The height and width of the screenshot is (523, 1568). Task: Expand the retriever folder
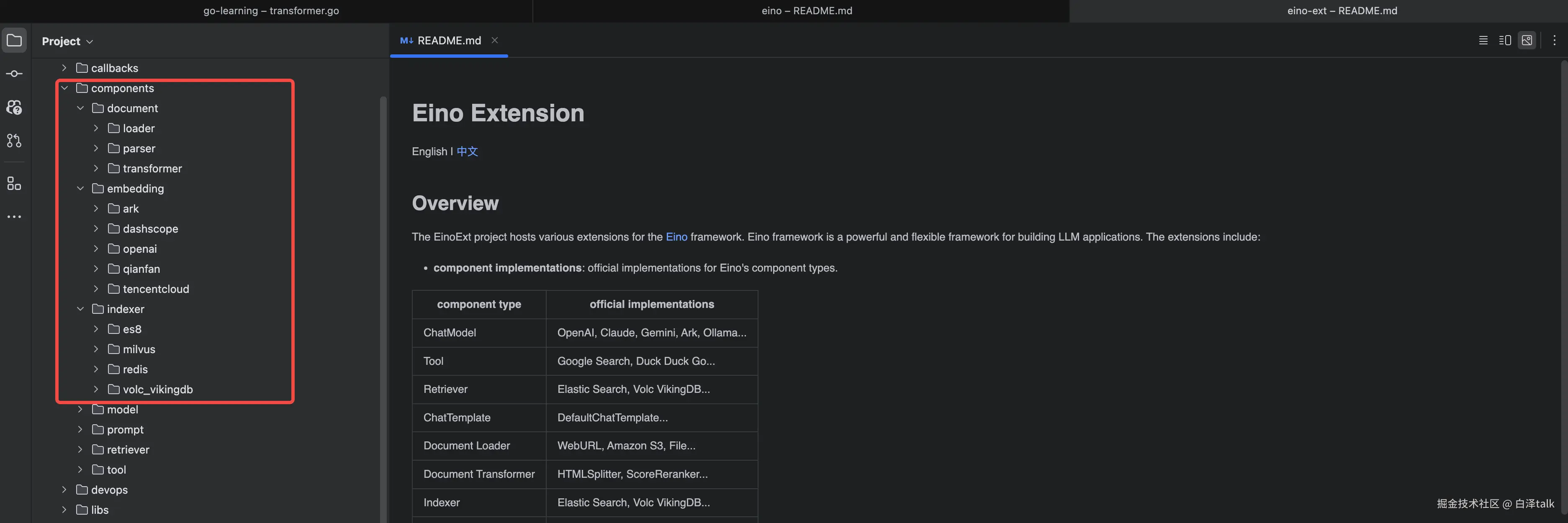[80, 449]
